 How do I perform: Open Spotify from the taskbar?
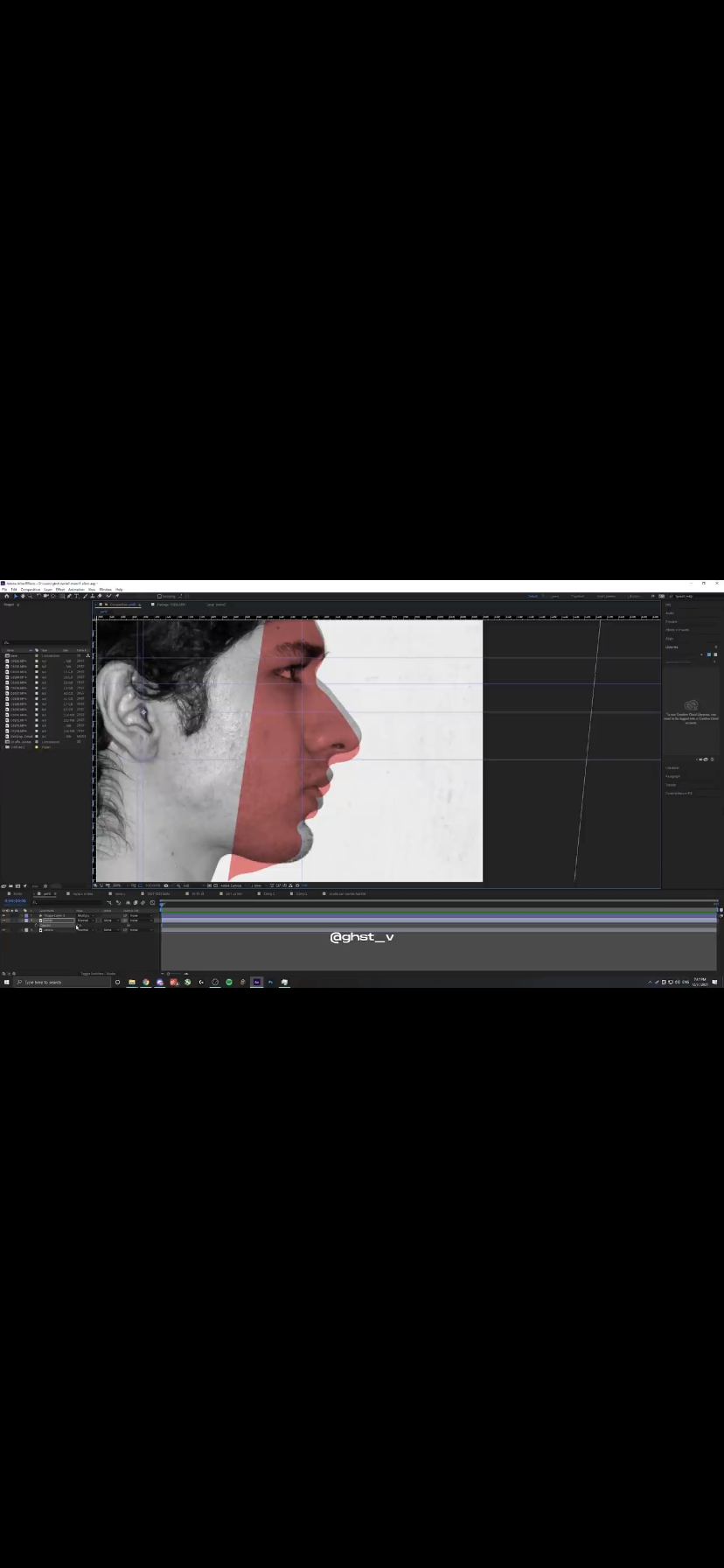coord(229,982)
